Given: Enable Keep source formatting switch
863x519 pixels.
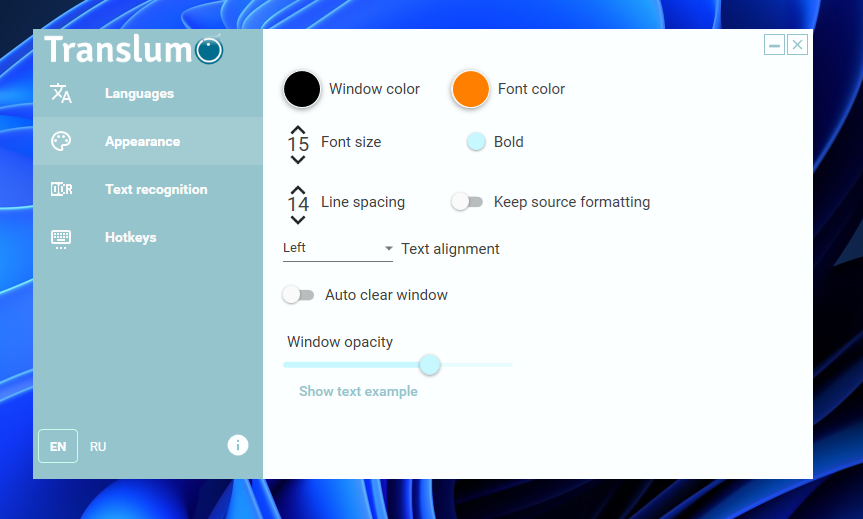Looking at the screenshot, I should tap(466, 202).
